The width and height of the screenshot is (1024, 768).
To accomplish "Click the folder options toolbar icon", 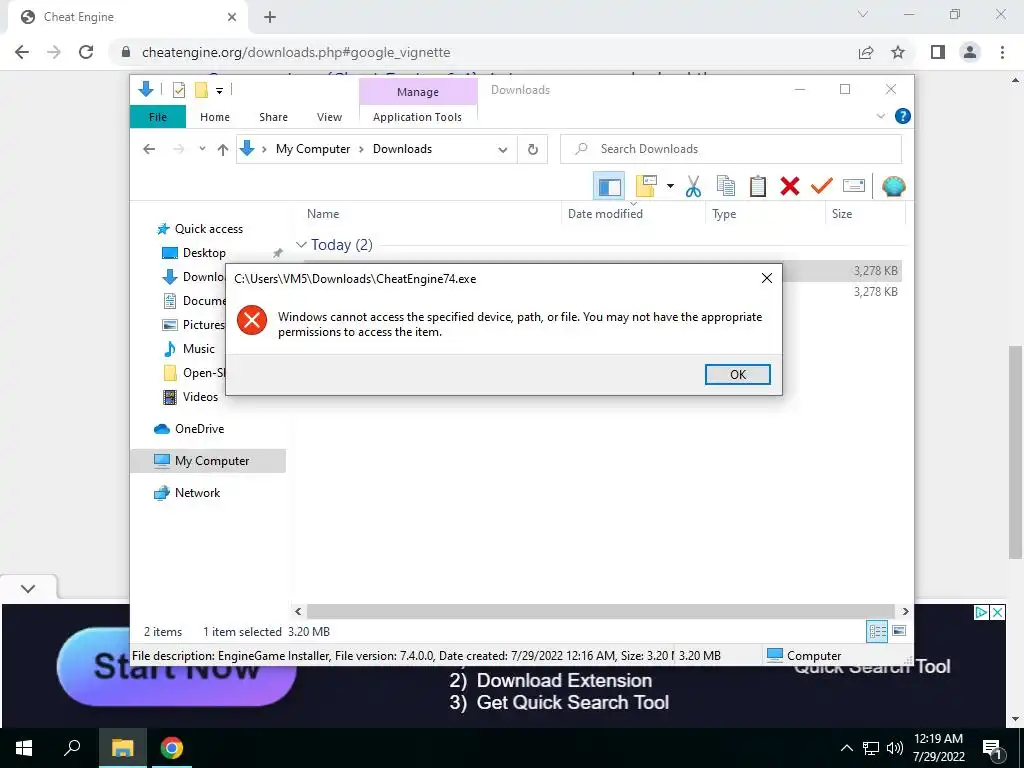I will [646, 187].
